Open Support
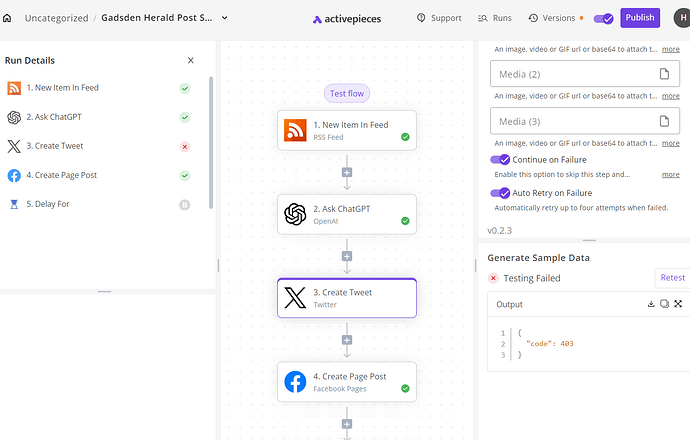Image resolution: width=690 pixels, height=440 pixels. pos(439,18)
